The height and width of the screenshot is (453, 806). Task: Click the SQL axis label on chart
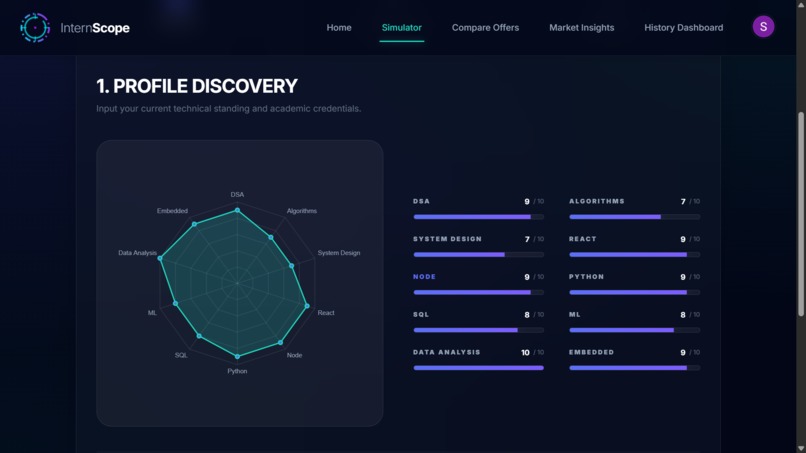tap(181, 355)
